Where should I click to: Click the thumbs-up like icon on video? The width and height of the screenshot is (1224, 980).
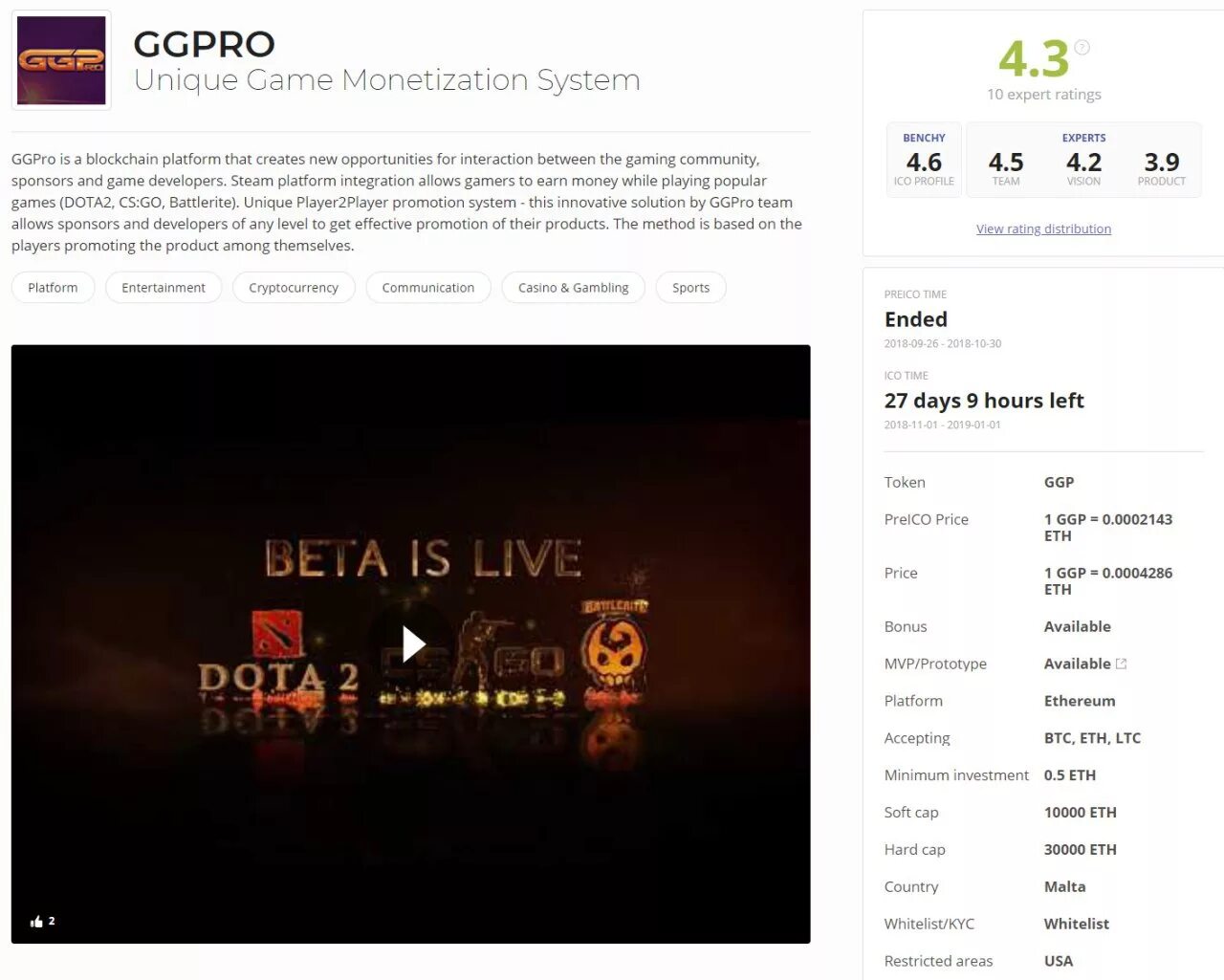click(36, 922)
